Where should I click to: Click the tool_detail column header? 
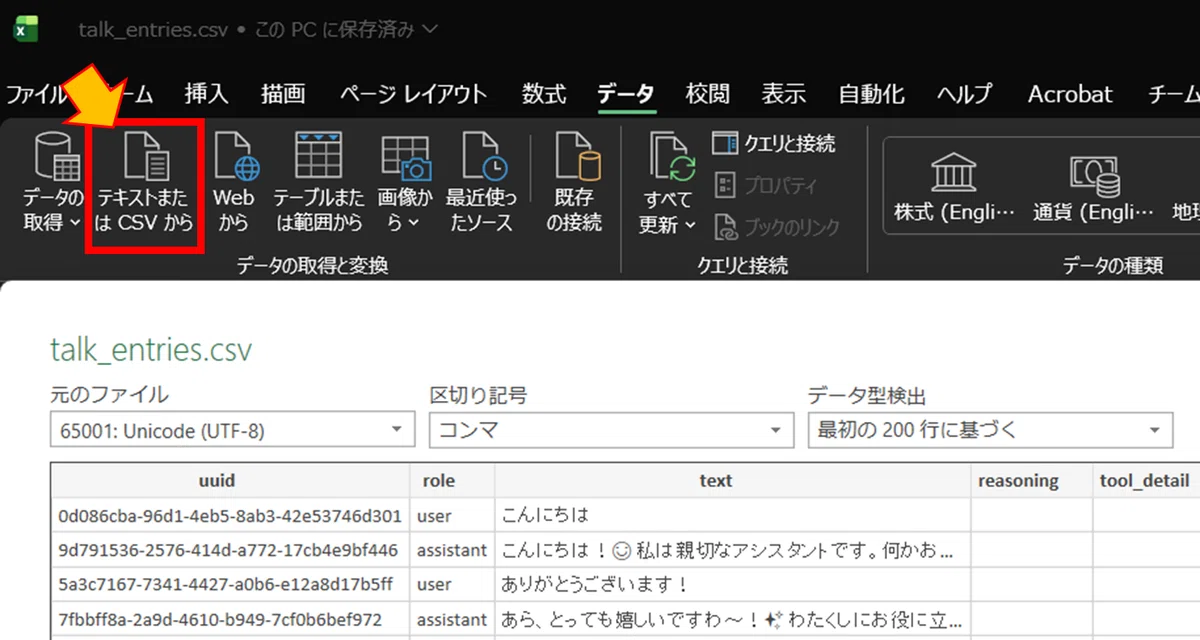click(1145, 481)
